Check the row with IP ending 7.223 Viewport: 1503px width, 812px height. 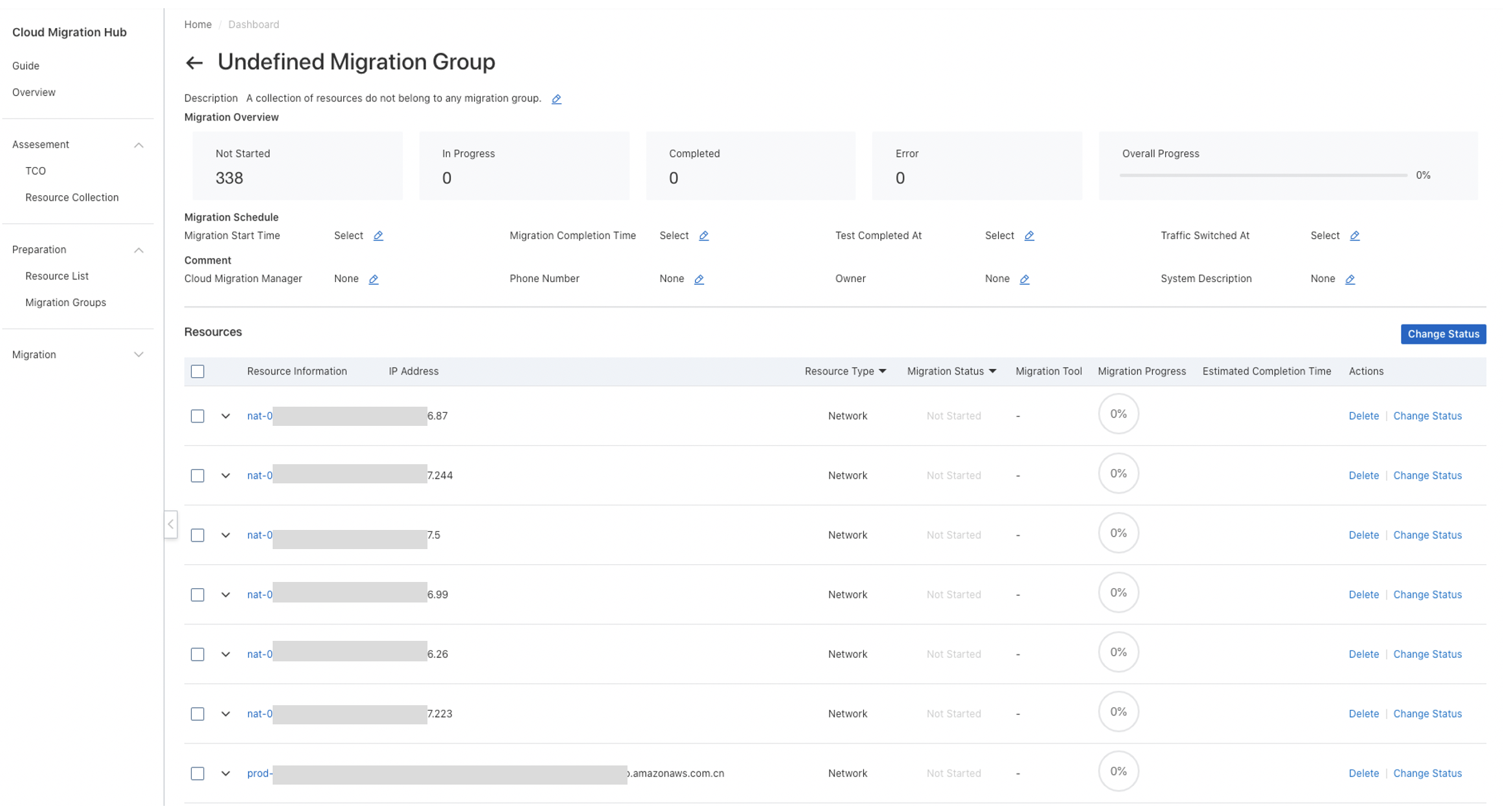coord(197,714)
